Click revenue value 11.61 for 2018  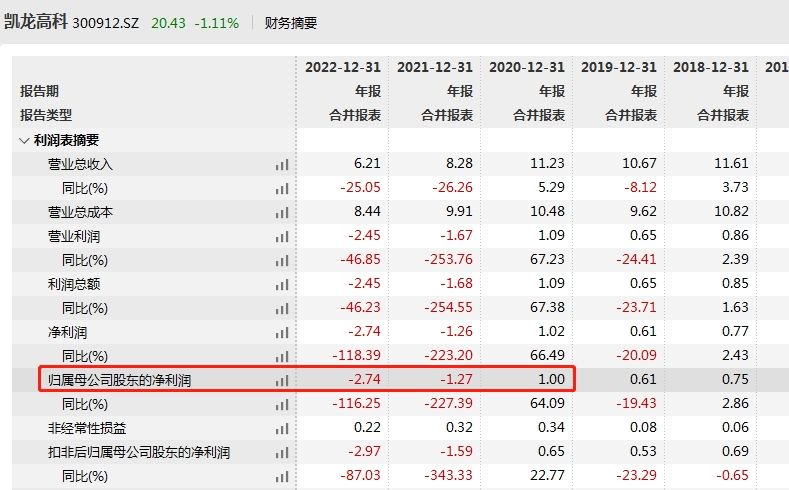pos(732,164)
